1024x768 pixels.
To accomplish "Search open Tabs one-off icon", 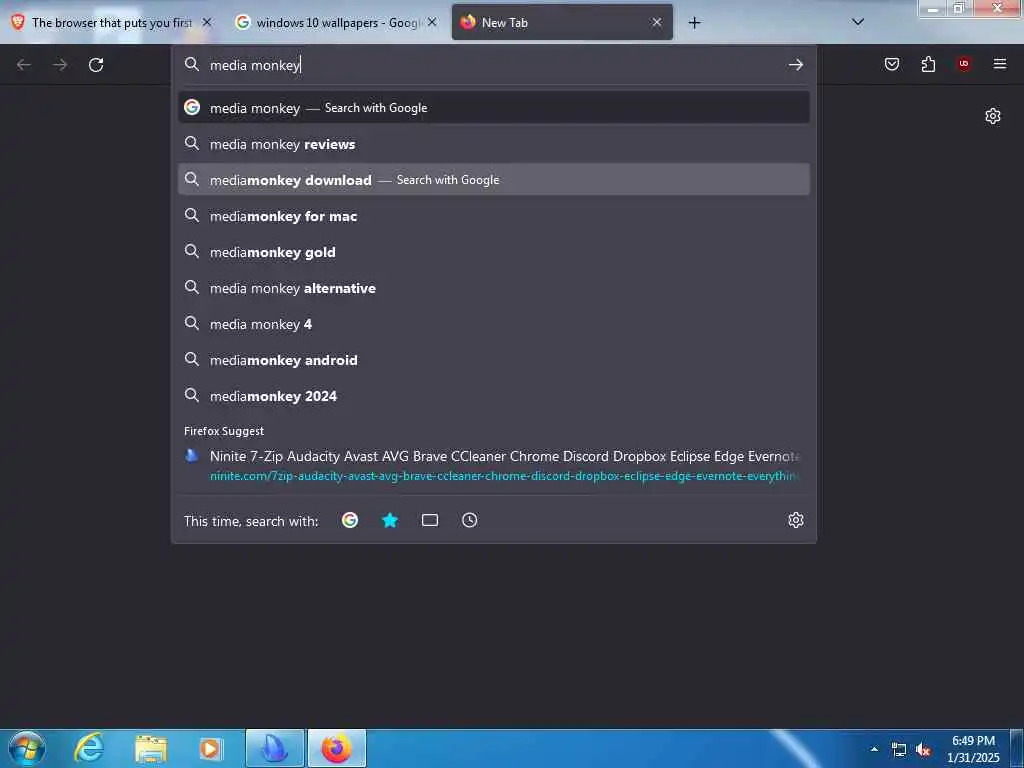I will tap(430, 520).
